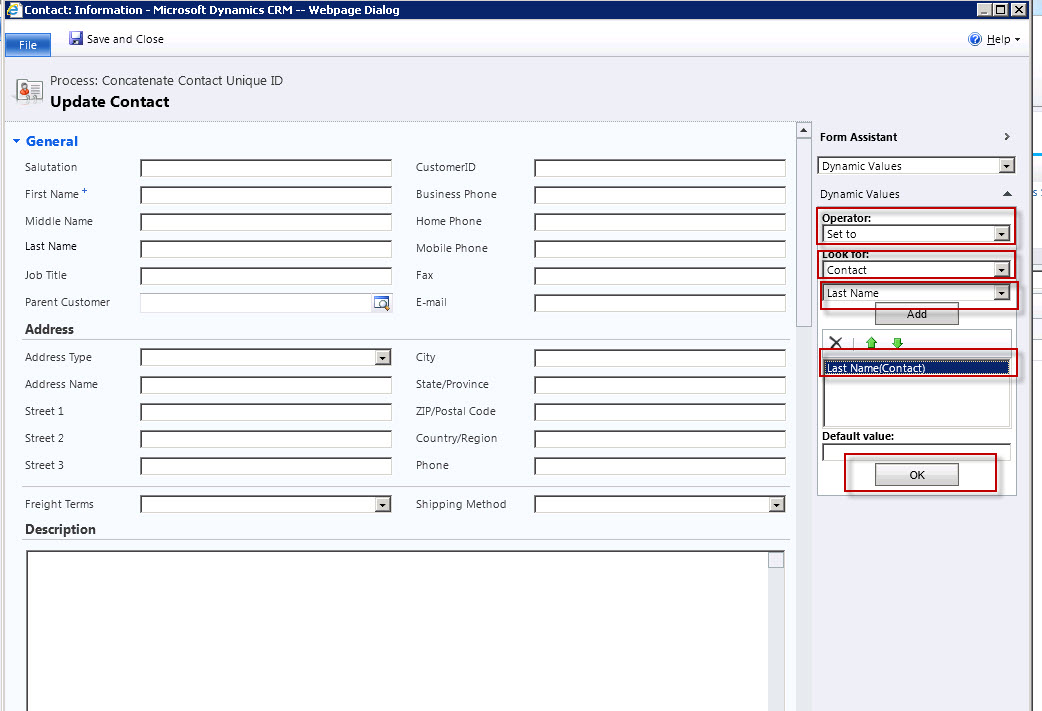This screenshot has width=1042, height=711.
Task: Open the Address Type dropdown
Action: tap(382, 358)
